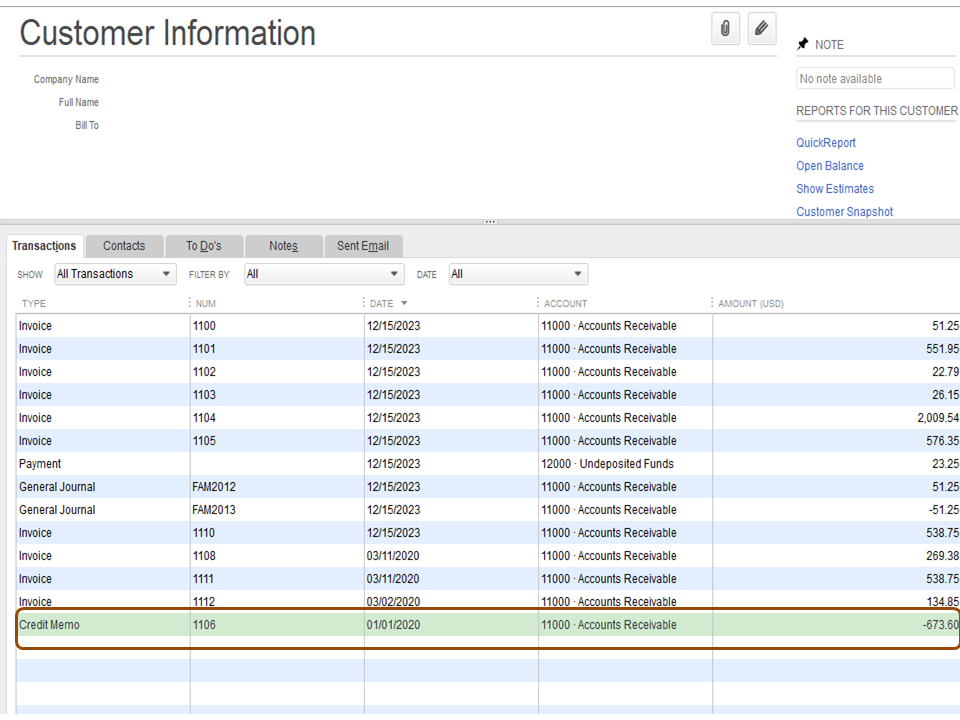Open the Customer Snapshot link
Viewport: 960px width, 720px height.
845,212
